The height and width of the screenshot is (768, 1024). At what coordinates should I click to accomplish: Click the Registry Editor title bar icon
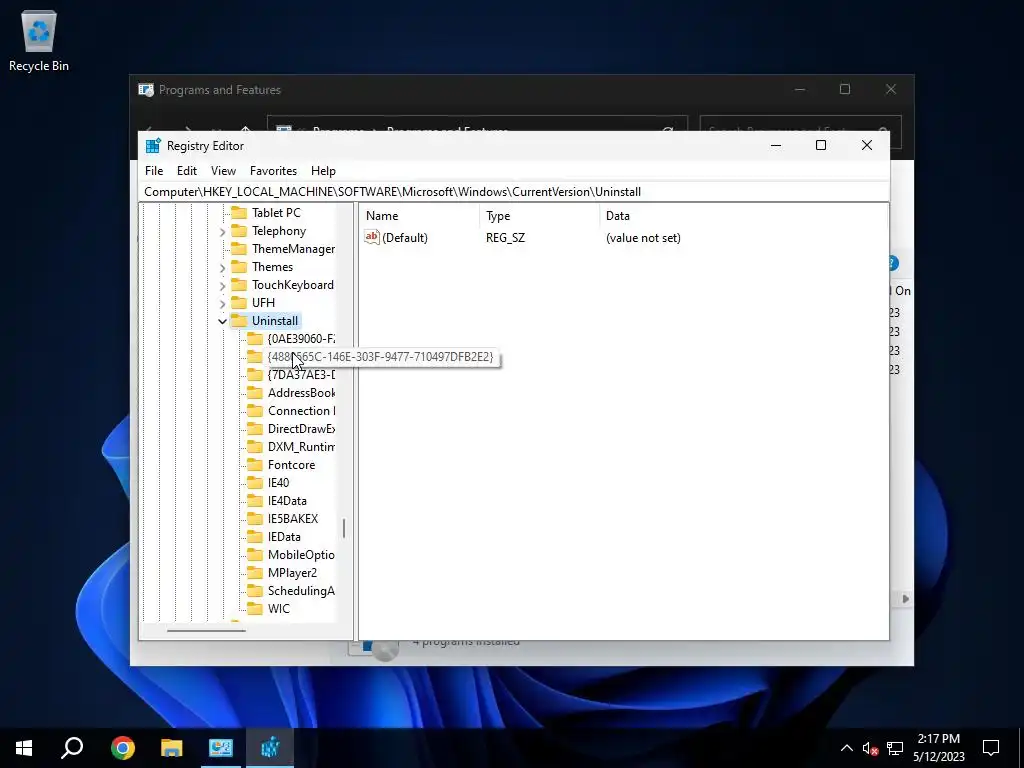click(153, 146)
